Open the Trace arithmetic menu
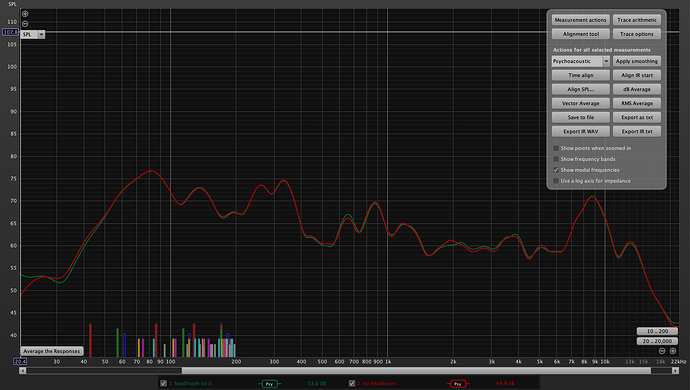 637,20
